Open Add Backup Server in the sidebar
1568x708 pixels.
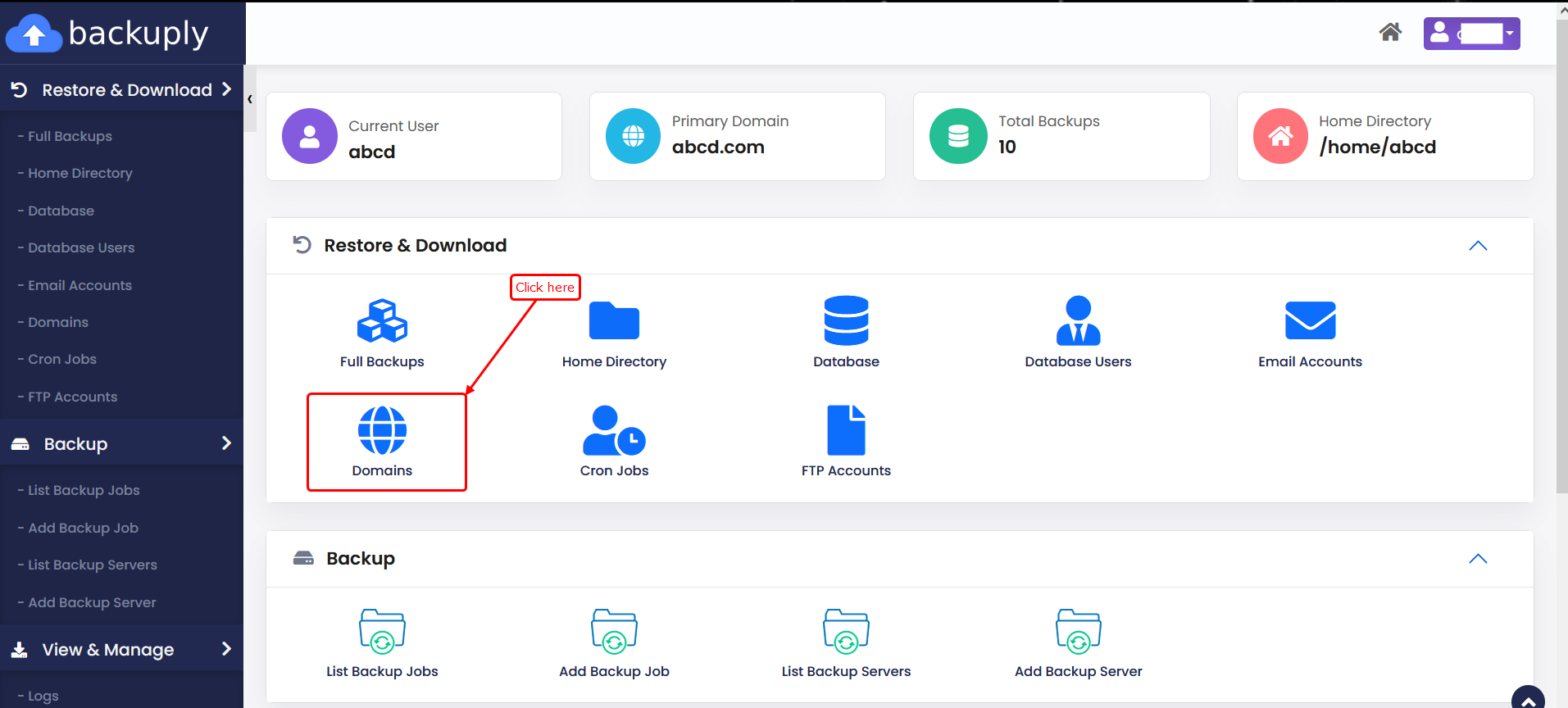[92, 602]
